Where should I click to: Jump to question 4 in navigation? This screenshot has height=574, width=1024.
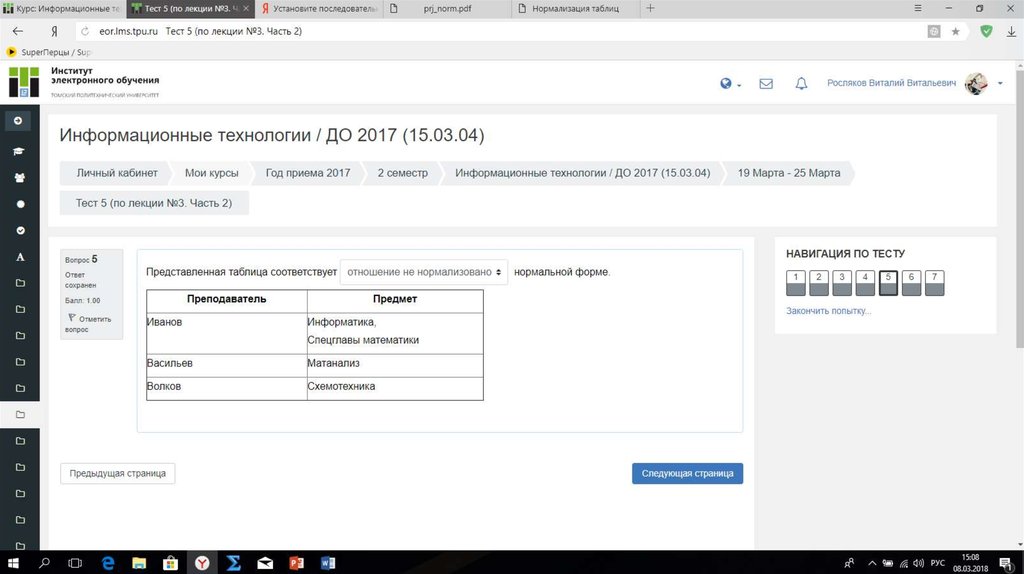(865, 283)
